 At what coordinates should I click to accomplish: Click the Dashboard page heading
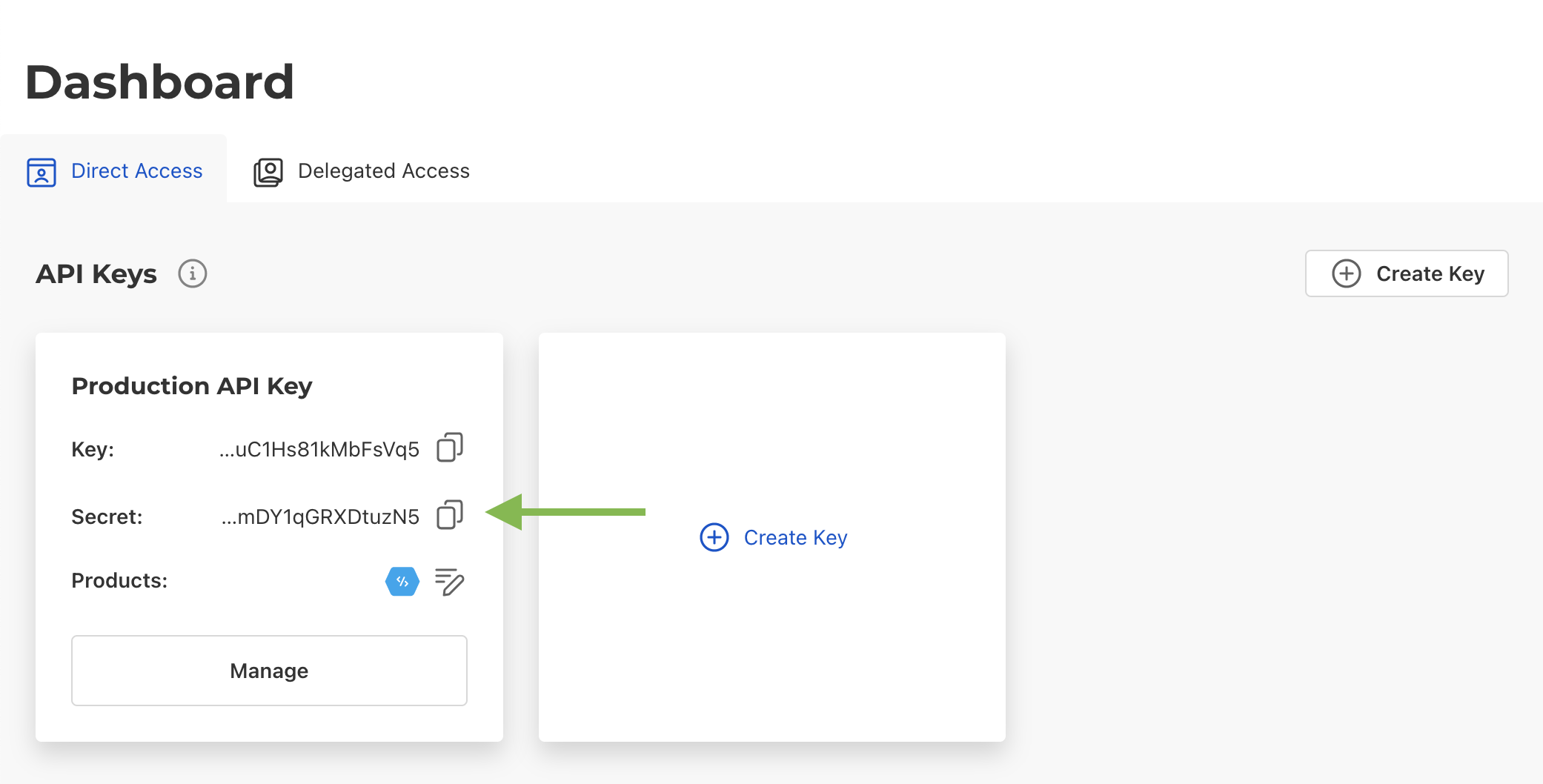click(159, 82)
